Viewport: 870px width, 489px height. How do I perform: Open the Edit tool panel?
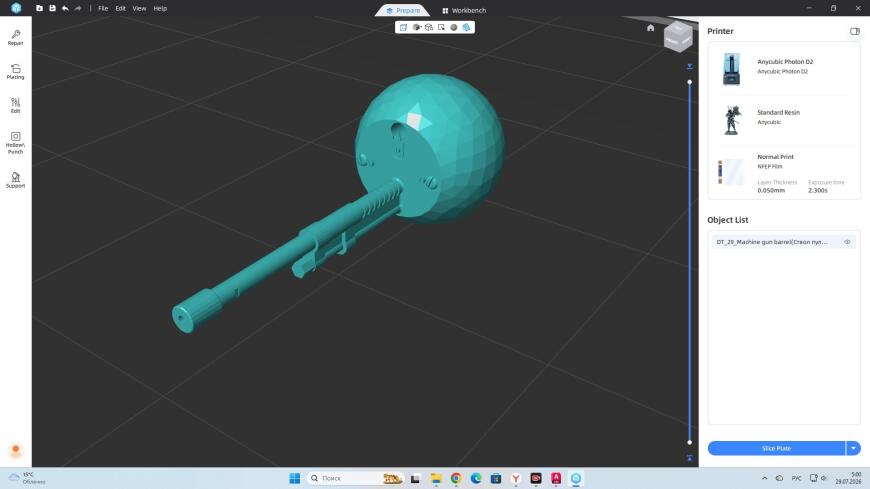click(x=16, y=105)
